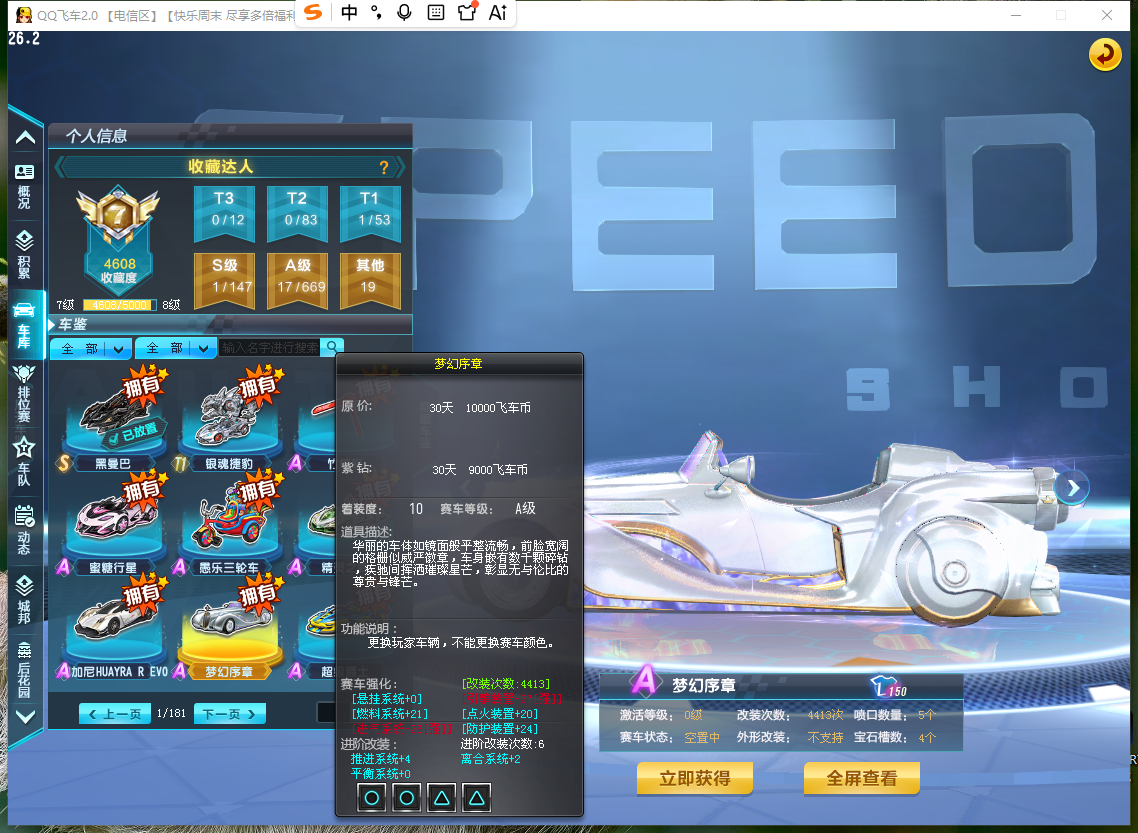Click the L150 shirt badge icon

[x=889, y=686]
